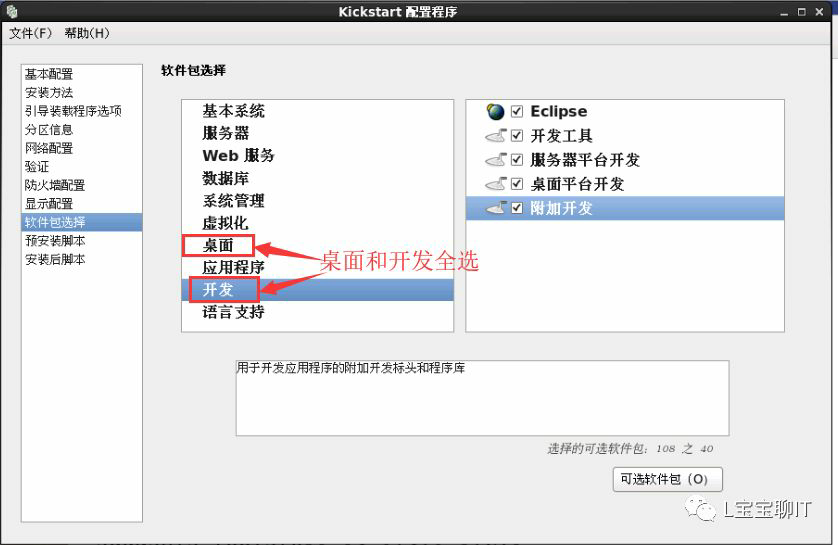The image size is (838, 545).
Task: Select 基本系统 package category
Action: point(234,111)
